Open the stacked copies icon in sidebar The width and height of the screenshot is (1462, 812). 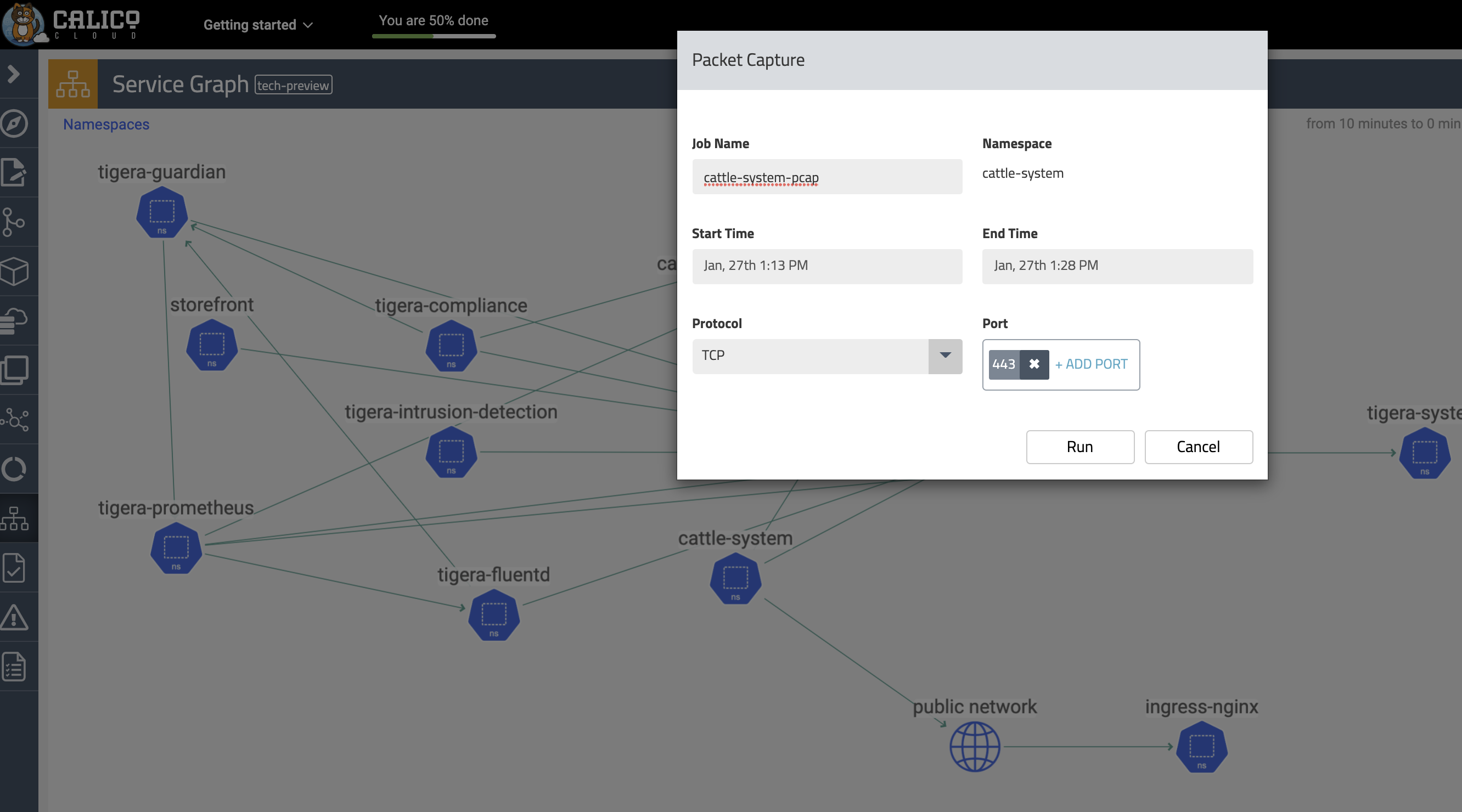[14, 370]
